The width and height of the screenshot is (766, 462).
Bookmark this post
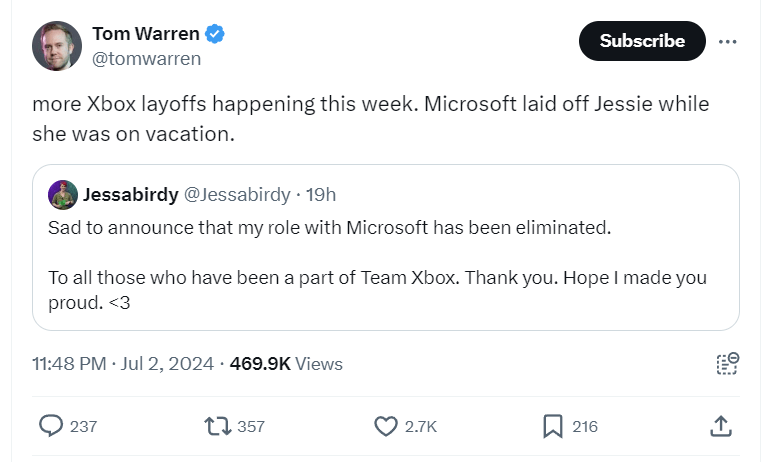(552, 426)
